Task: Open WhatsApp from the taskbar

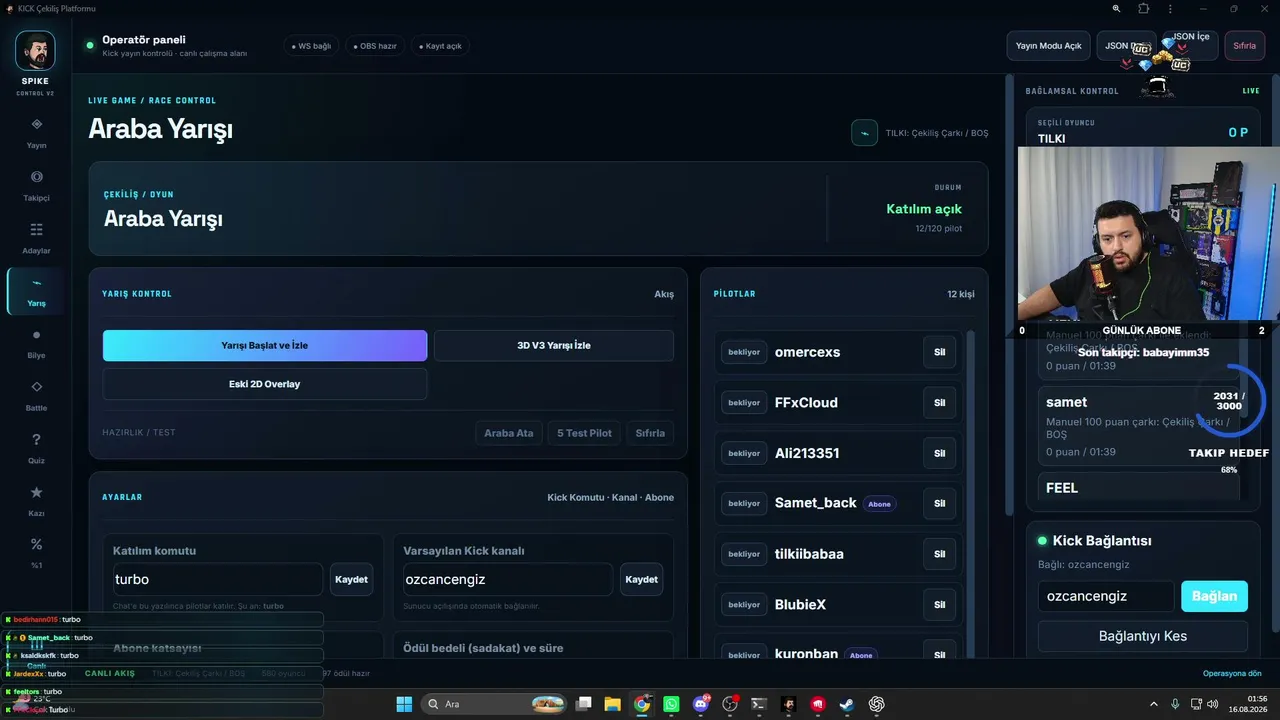Action: click(x=671, y=704)
